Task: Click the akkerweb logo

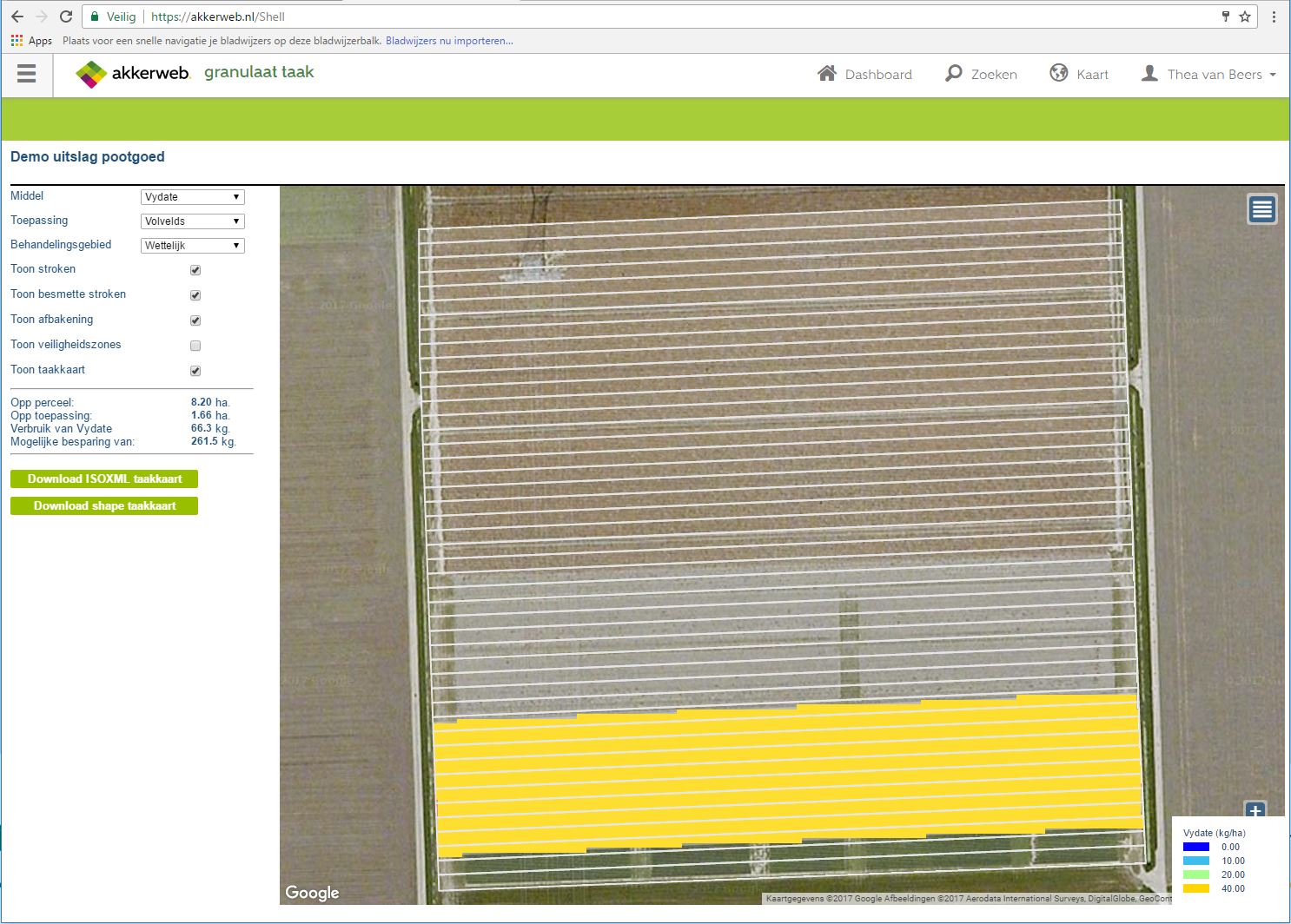Action: click(132, 74)
